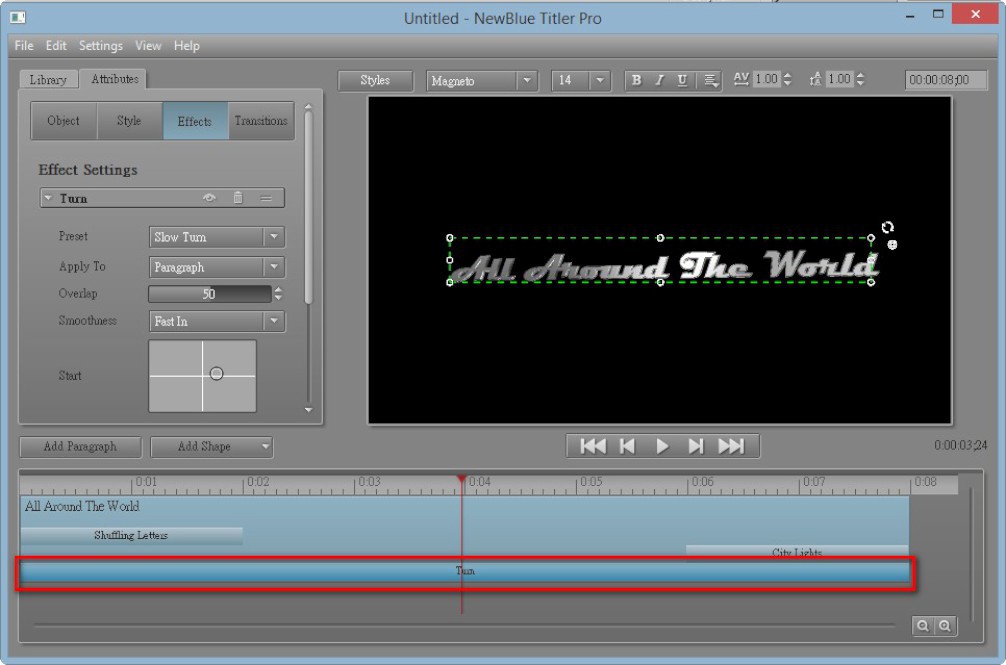Delete the Turn effect with trash icon
Viewport: 1006px width, 665px height.
pos(238,198)
